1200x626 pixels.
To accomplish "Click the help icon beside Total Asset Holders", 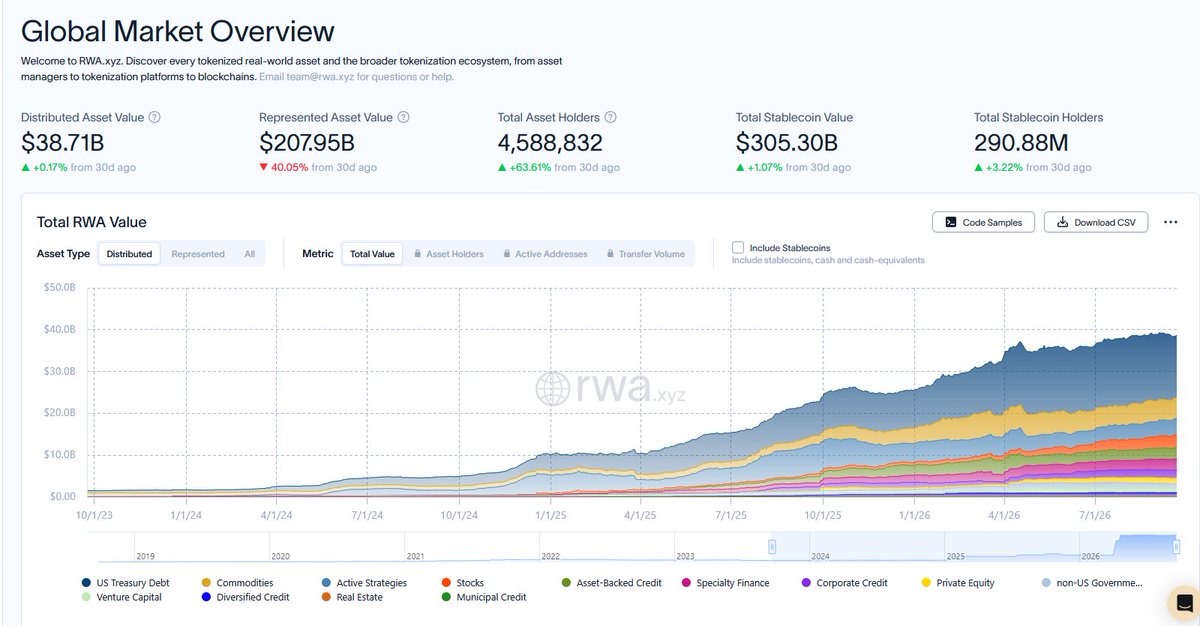I will point(610,117).
